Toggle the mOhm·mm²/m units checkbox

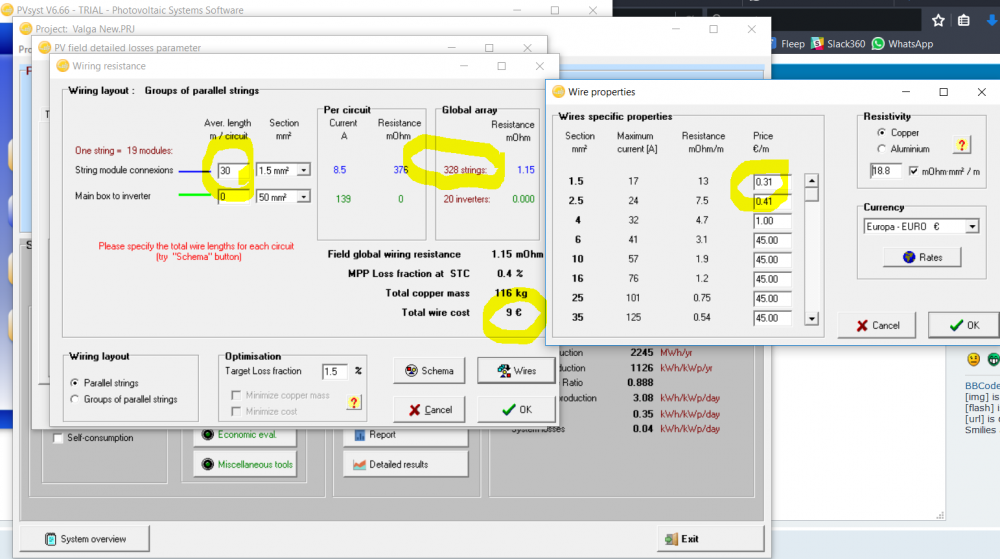915,171
